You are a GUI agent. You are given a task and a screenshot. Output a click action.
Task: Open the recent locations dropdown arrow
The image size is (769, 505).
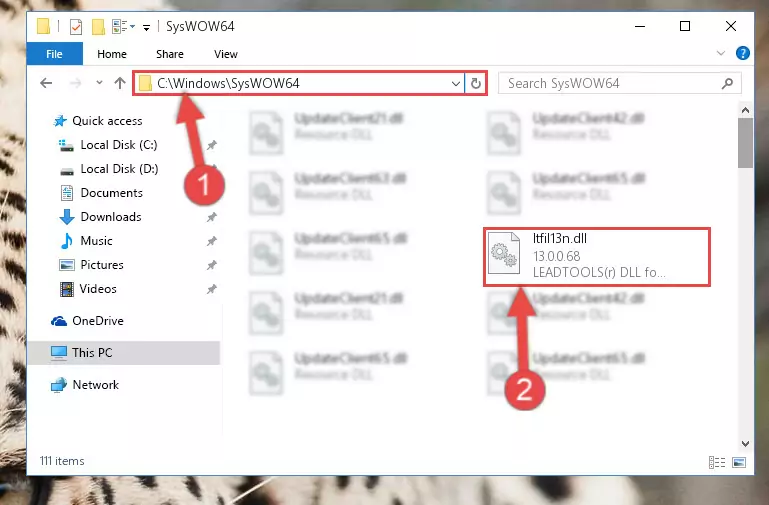[100, 82]
